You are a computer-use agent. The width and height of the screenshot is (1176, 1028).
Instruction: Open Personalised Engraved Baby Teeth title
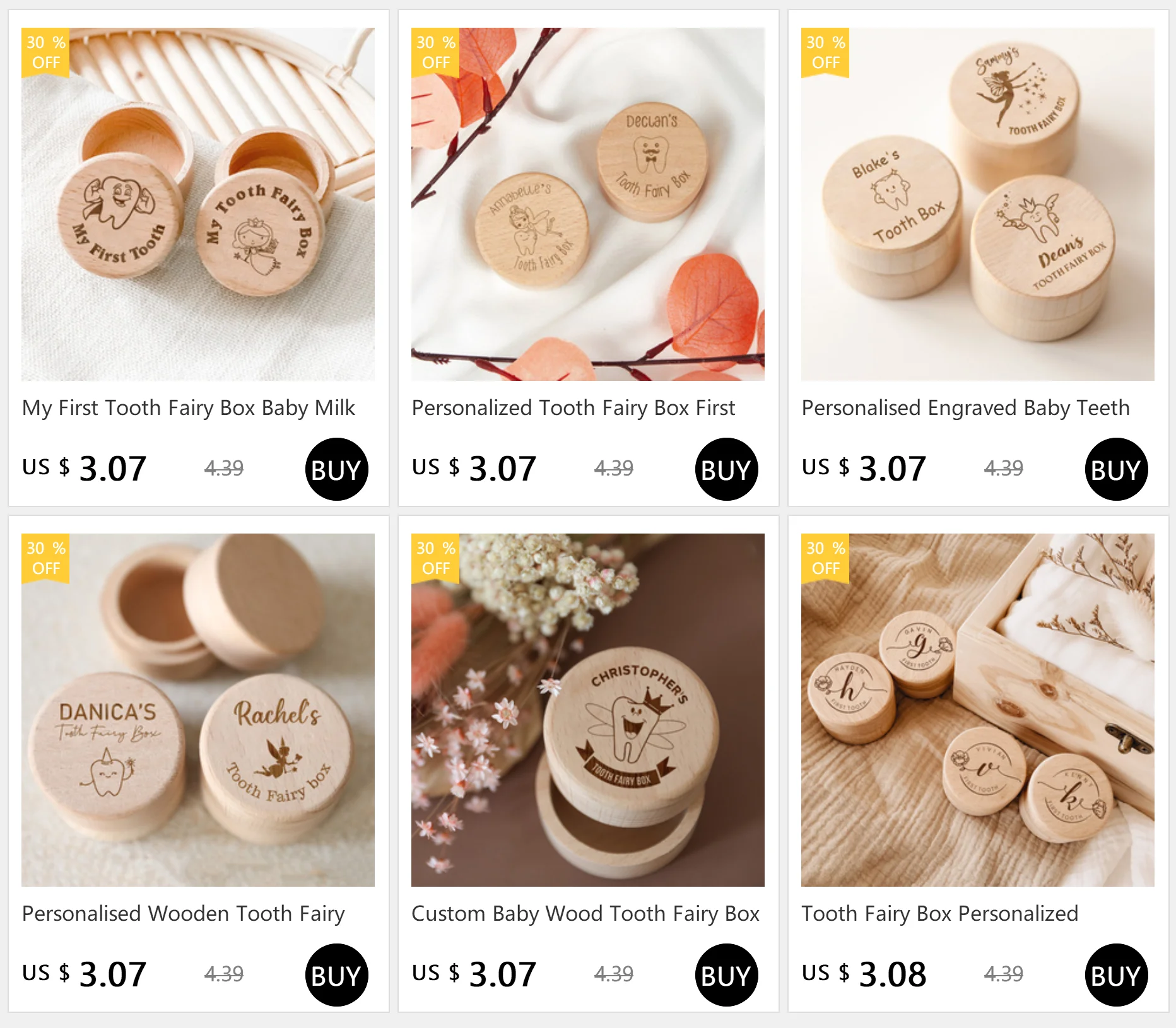coord(965,408)
